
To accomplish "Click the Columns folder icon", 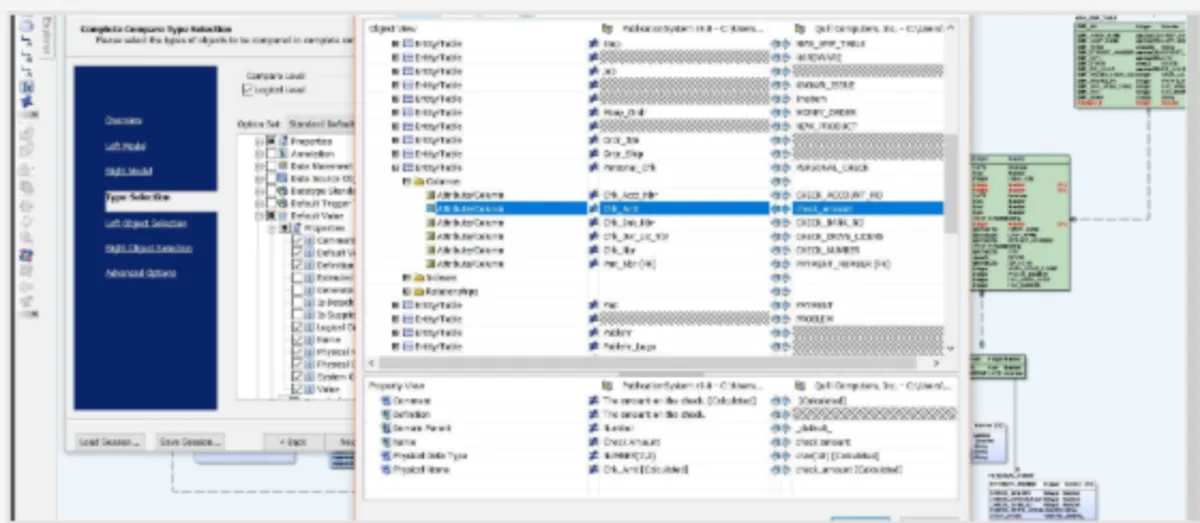I will coord(418,181).
